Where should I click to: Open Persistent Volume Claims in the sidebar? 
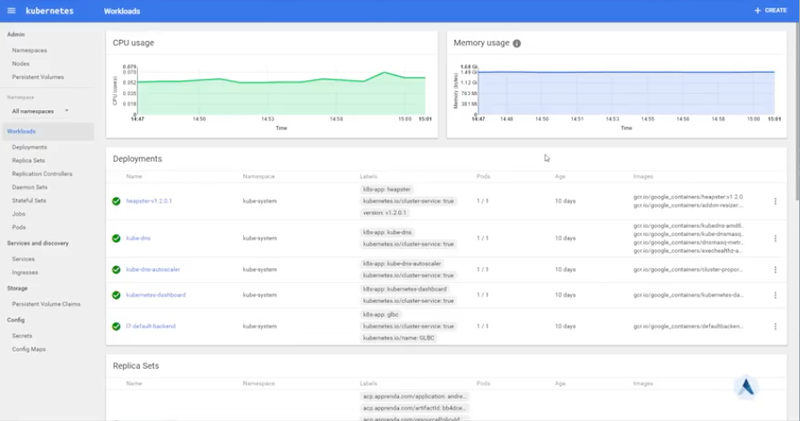point(45,303)
